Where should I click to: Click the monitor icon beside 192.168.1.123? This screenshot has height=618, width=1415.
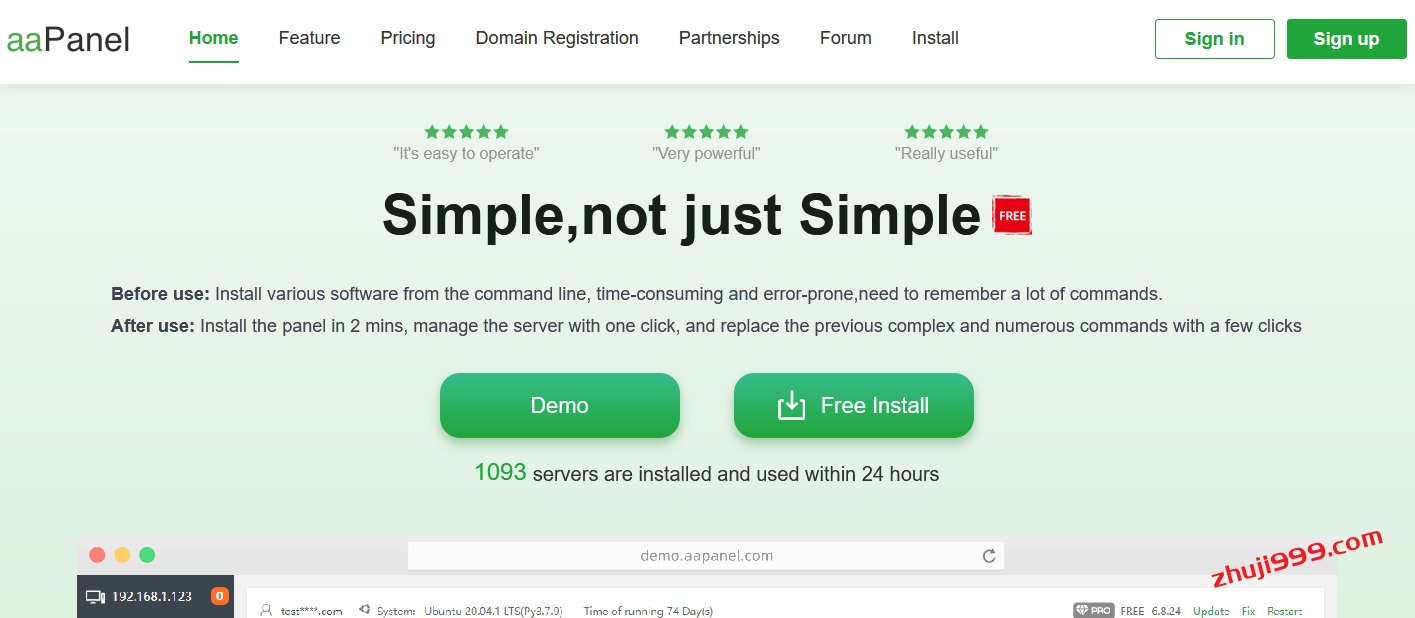[95, 597]
